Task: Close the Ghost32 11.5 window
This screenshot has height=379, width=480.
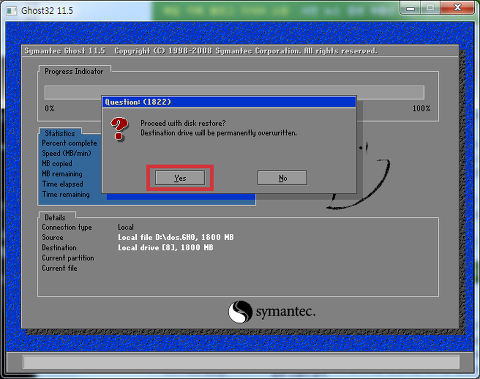Action: [457, 8]
